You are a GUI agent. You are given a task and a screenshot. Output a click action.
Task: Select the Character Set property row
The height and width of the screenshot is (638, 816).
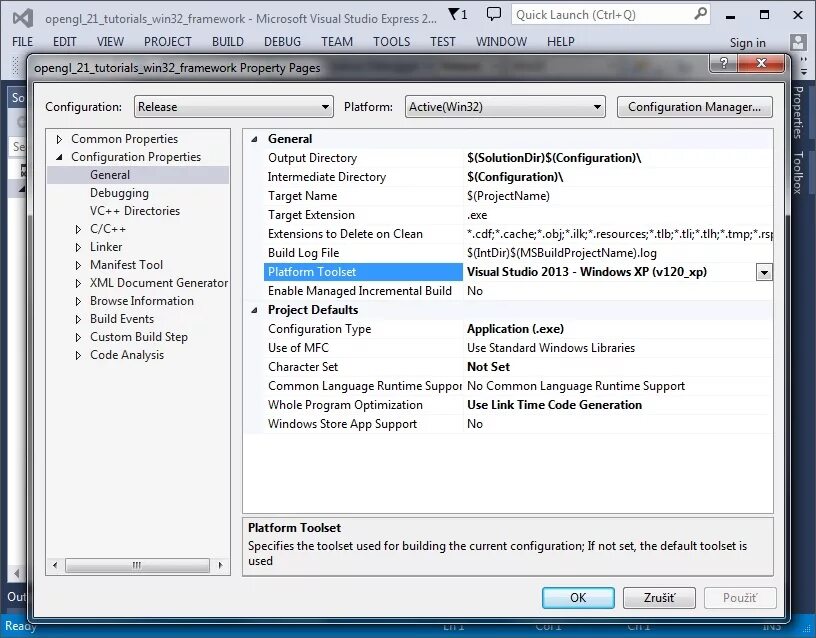pos(518,367)
